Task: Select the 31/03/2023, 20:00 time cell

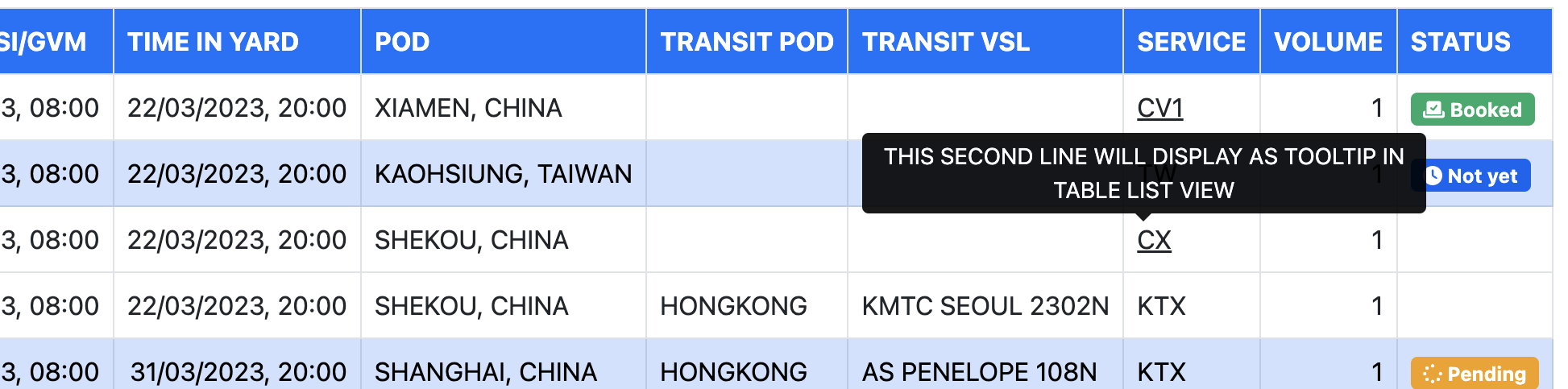Action: tap(238, 372)
